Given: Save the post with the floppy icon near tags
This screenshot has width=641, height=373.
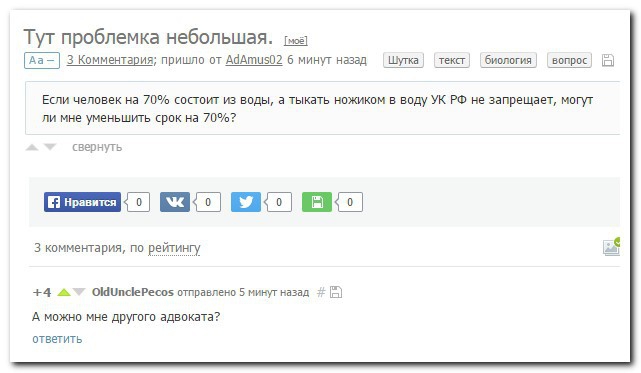Looking at the screenshot, I should pyautogui.click(x=608, y=60).
